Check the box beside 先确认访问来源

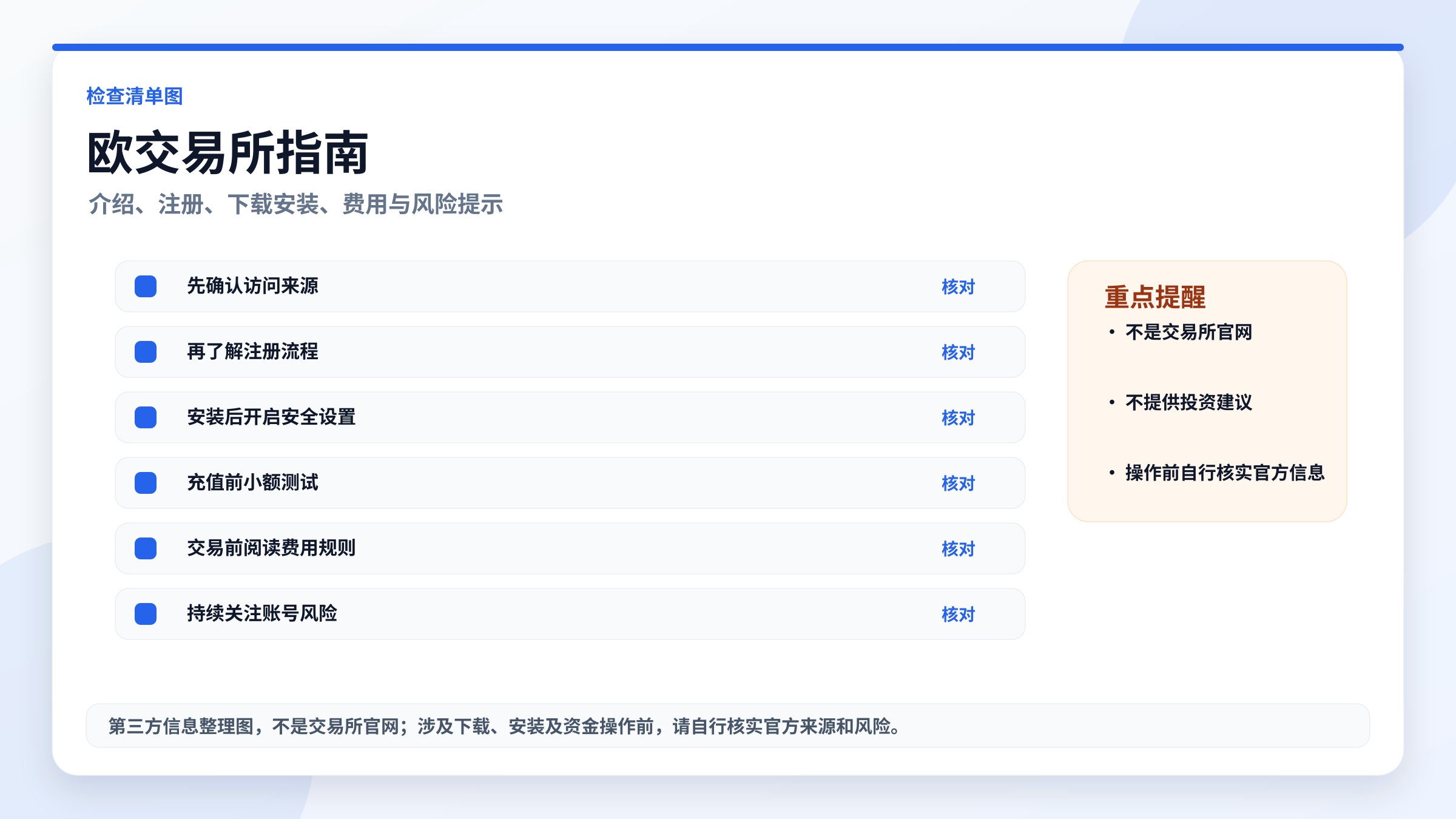click(146, 286)
